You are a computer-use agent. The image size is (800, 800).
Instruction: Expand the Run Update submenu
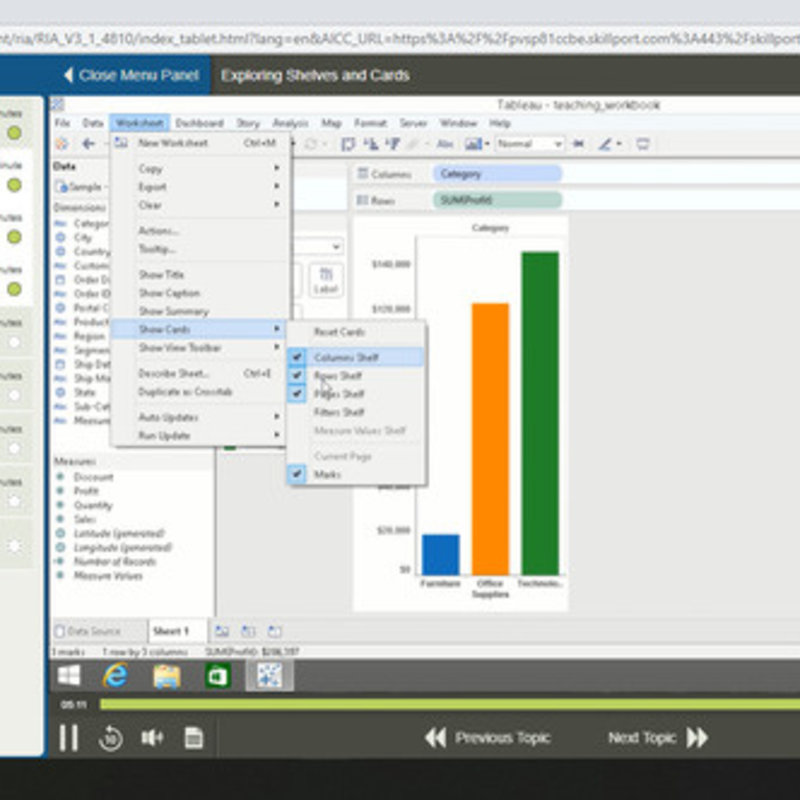[x=200, y=435]
